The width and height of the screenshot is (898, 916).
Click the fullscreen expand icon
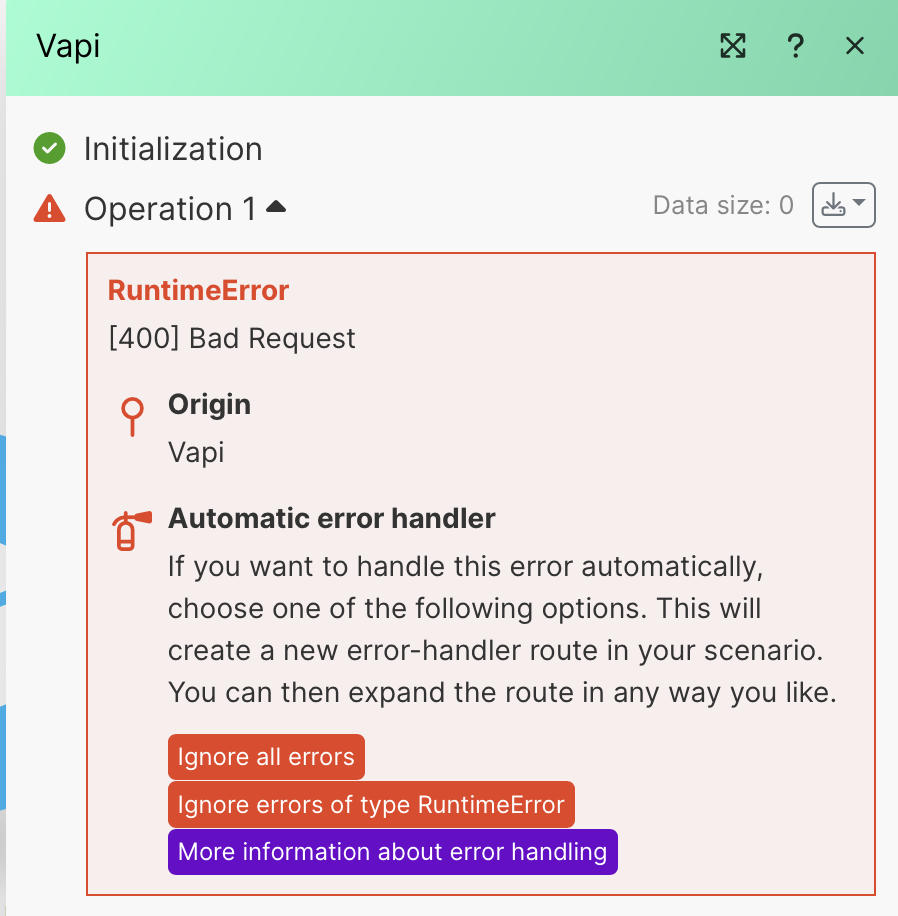pyautogui.click(x=733, y=46)
